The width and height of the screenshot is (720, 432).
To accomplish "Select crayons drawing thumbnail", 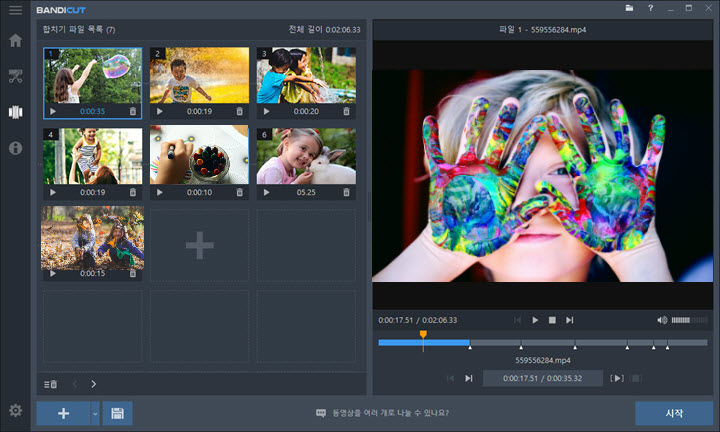I will point(199,155).
